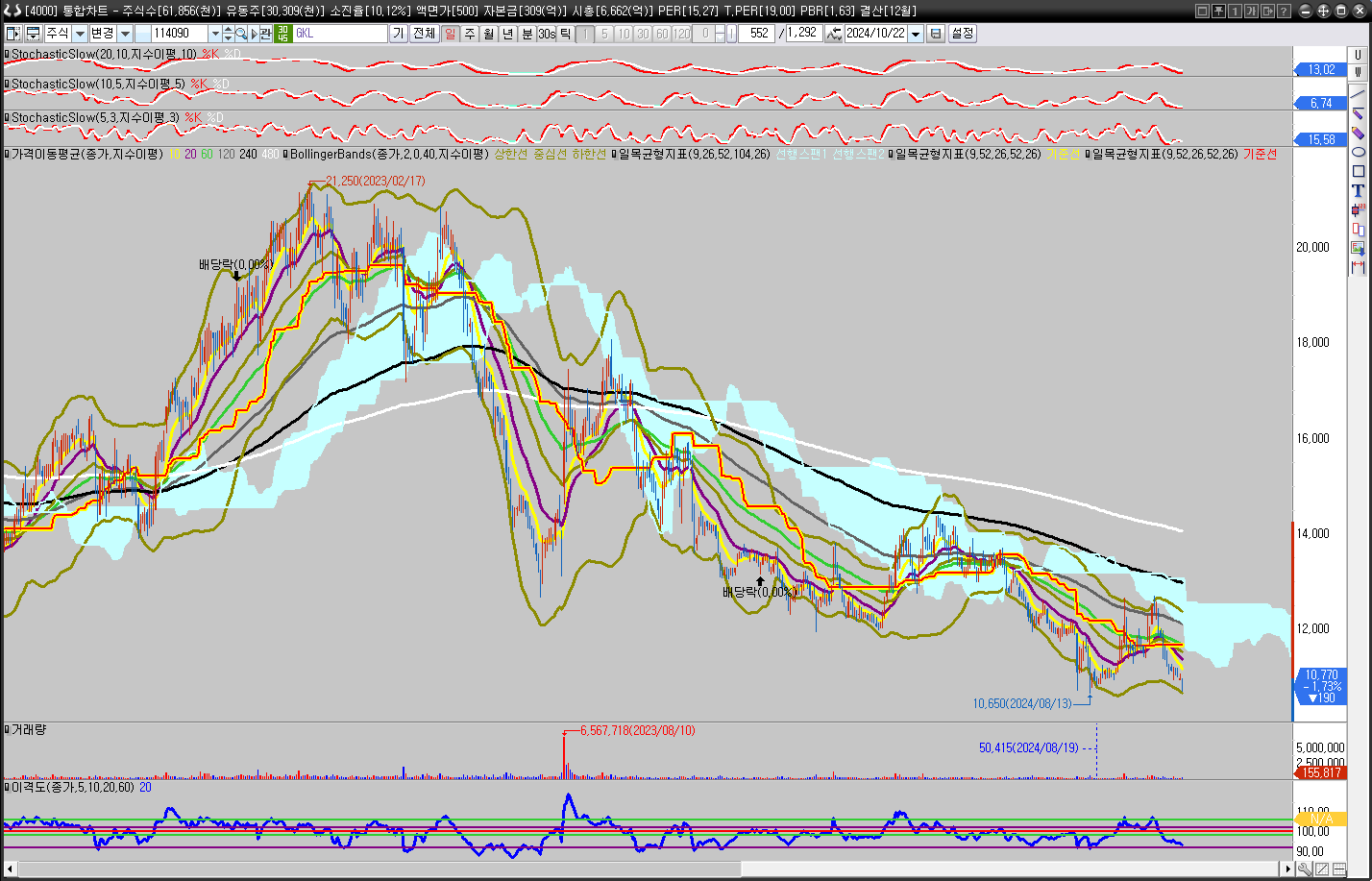Open the date 2024/10/22 dropdown arrow
Screen dimensions: 1372x881
tap(916, 34)
